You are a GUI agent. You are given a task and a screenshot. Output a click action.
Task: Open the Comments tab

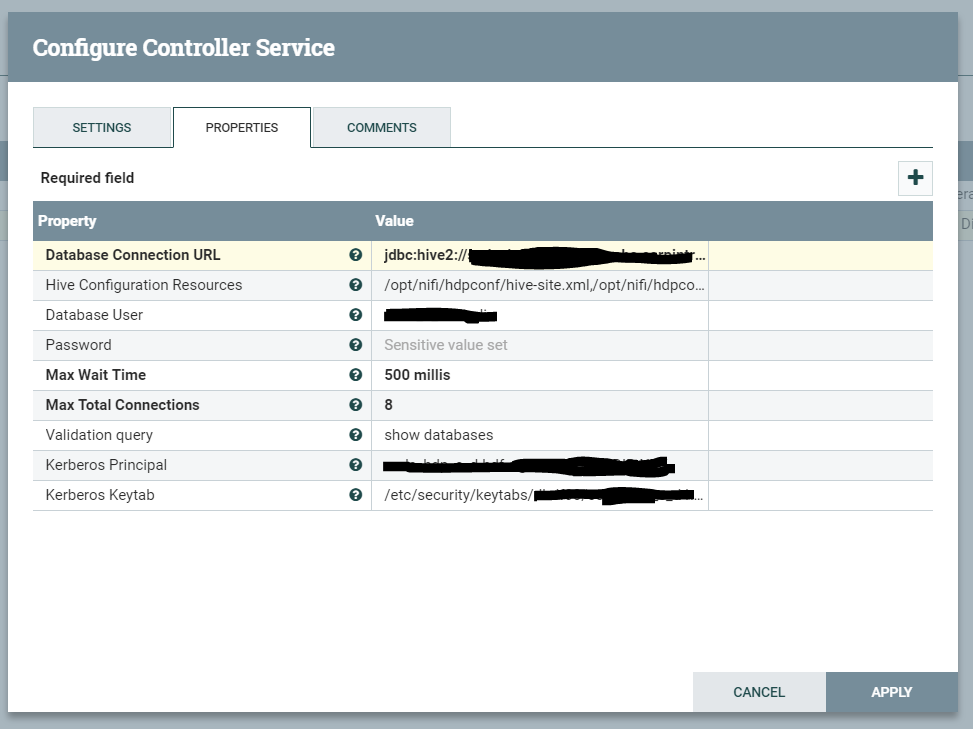382,128
